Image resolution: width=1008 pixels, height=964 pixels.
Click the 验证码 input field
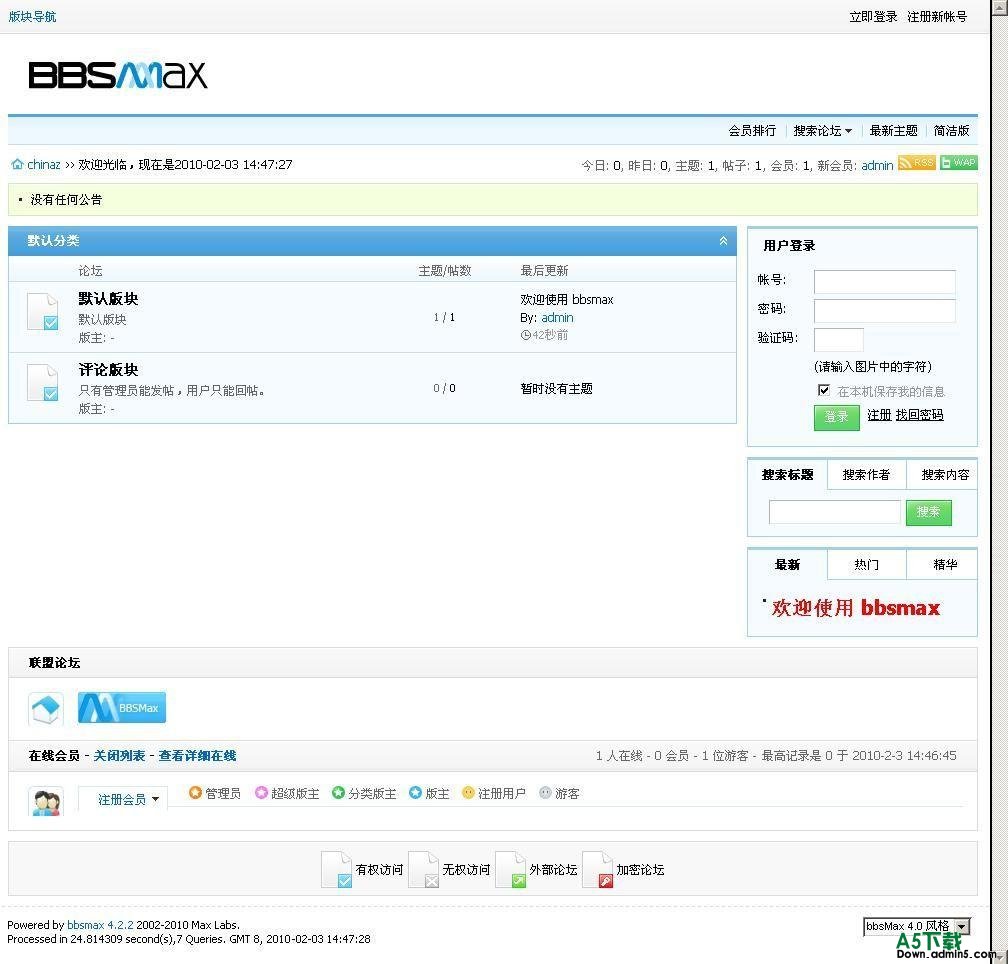pos(838,340)
